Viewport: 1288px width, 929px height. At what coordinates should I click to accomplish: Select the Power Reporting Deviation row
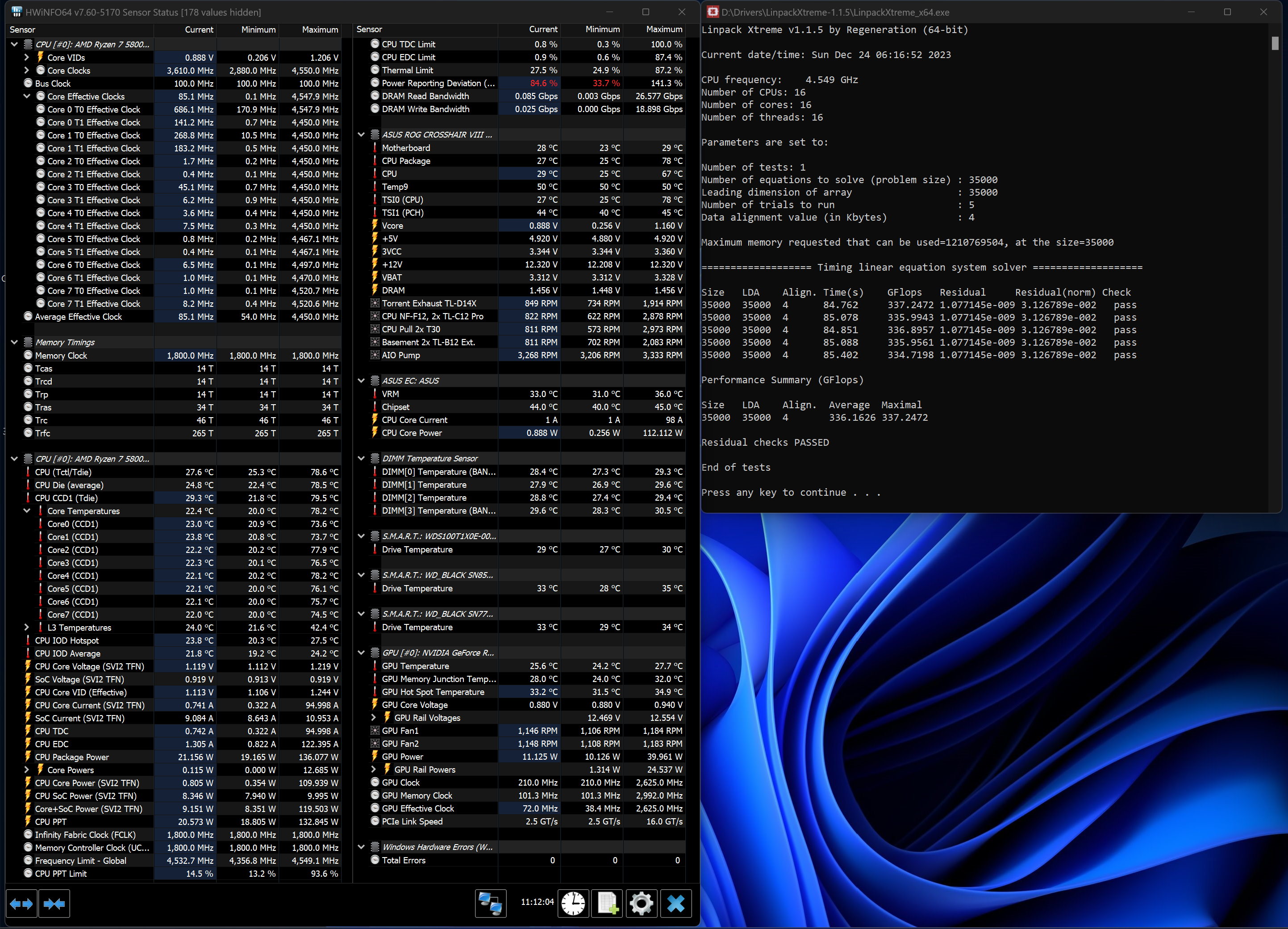[519, 83]
